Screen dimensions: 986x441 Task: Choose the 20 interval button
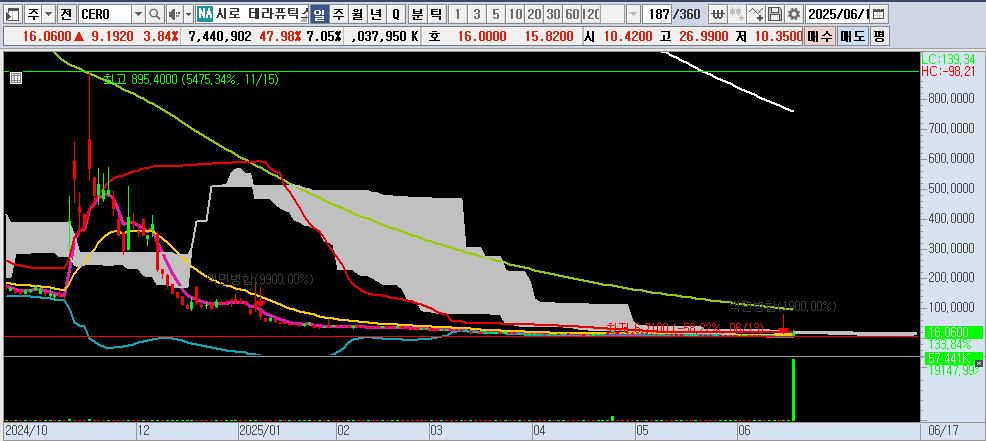[534, 13]
